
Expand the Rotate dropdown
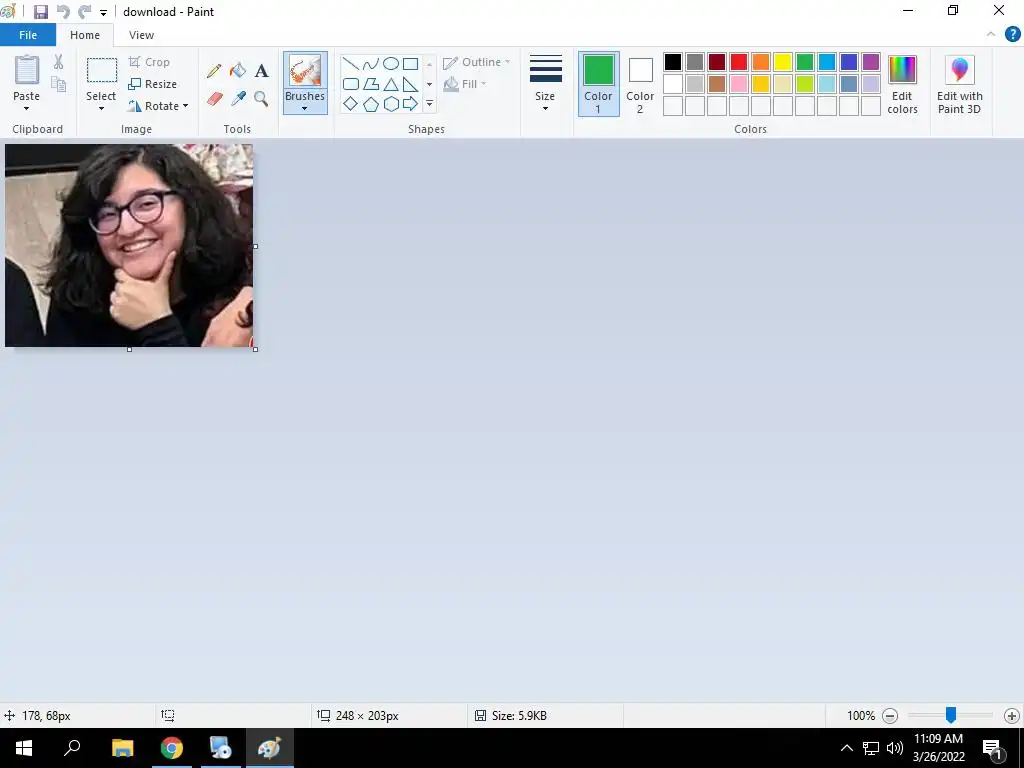pyautogui.click(x=185, y=106)
